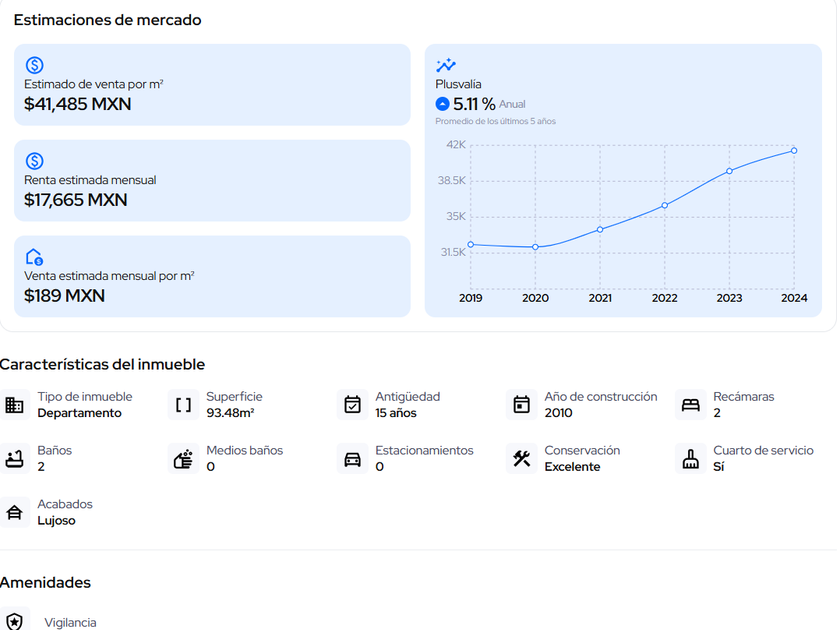
Task: Click the 2024 data point on chart
Action: click(794, 151)
